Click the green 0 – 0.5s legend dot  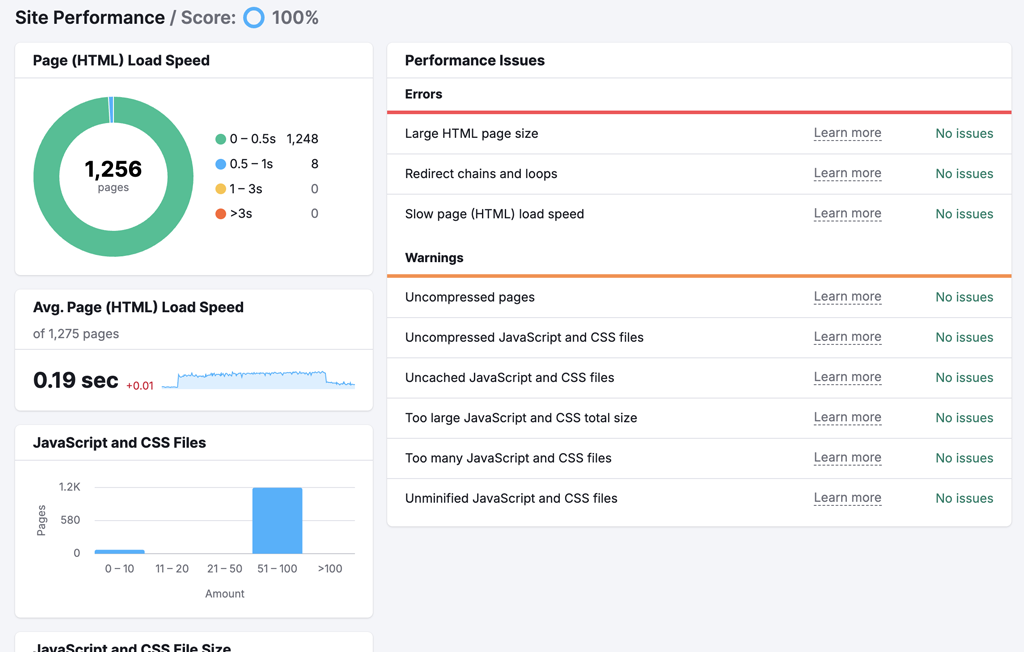[x=221, y=139]
